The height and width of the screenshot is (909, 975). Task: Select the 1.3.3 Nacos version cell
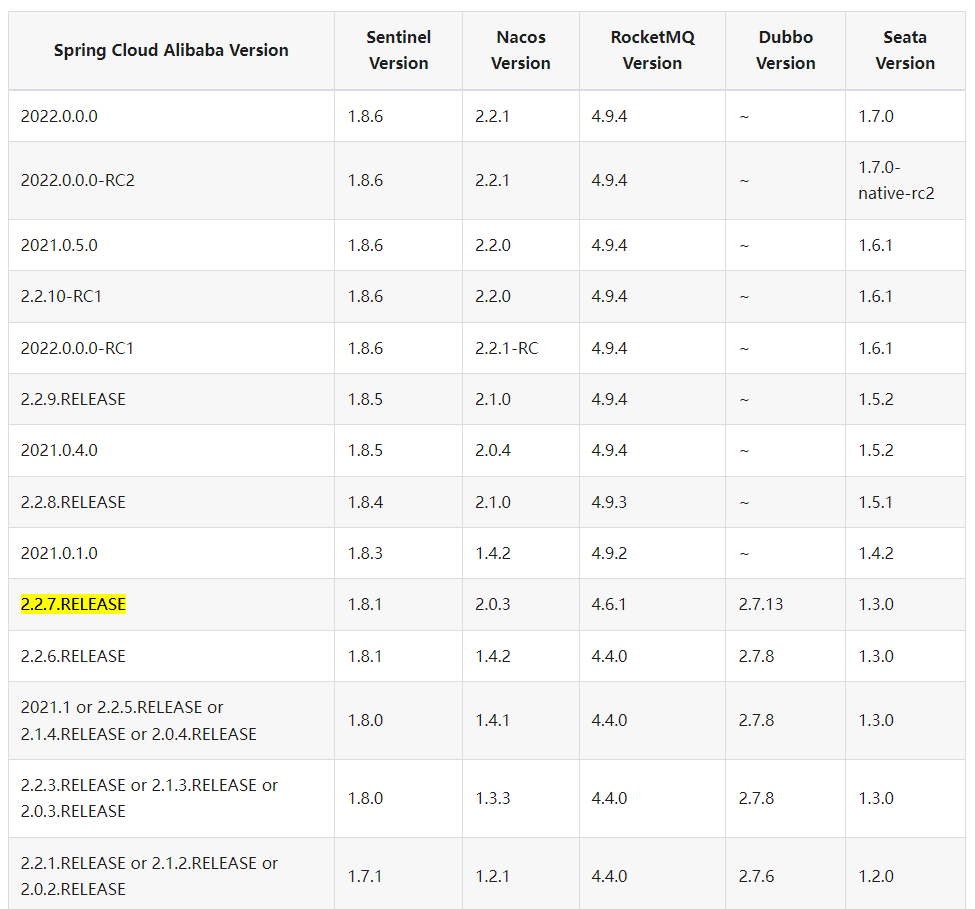492,798
